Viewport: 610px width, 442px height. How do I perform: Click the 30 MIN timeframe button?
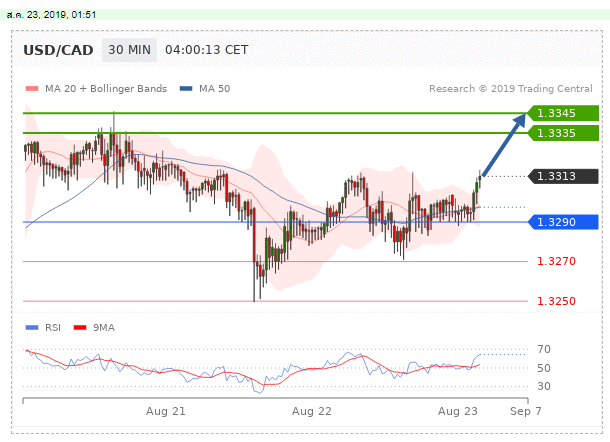click(x=129, y=50)
